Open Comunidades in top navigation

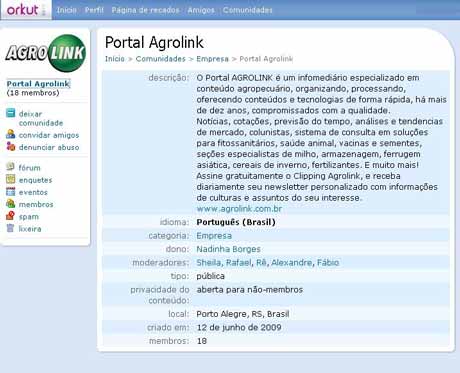click(x=248, y=10)
